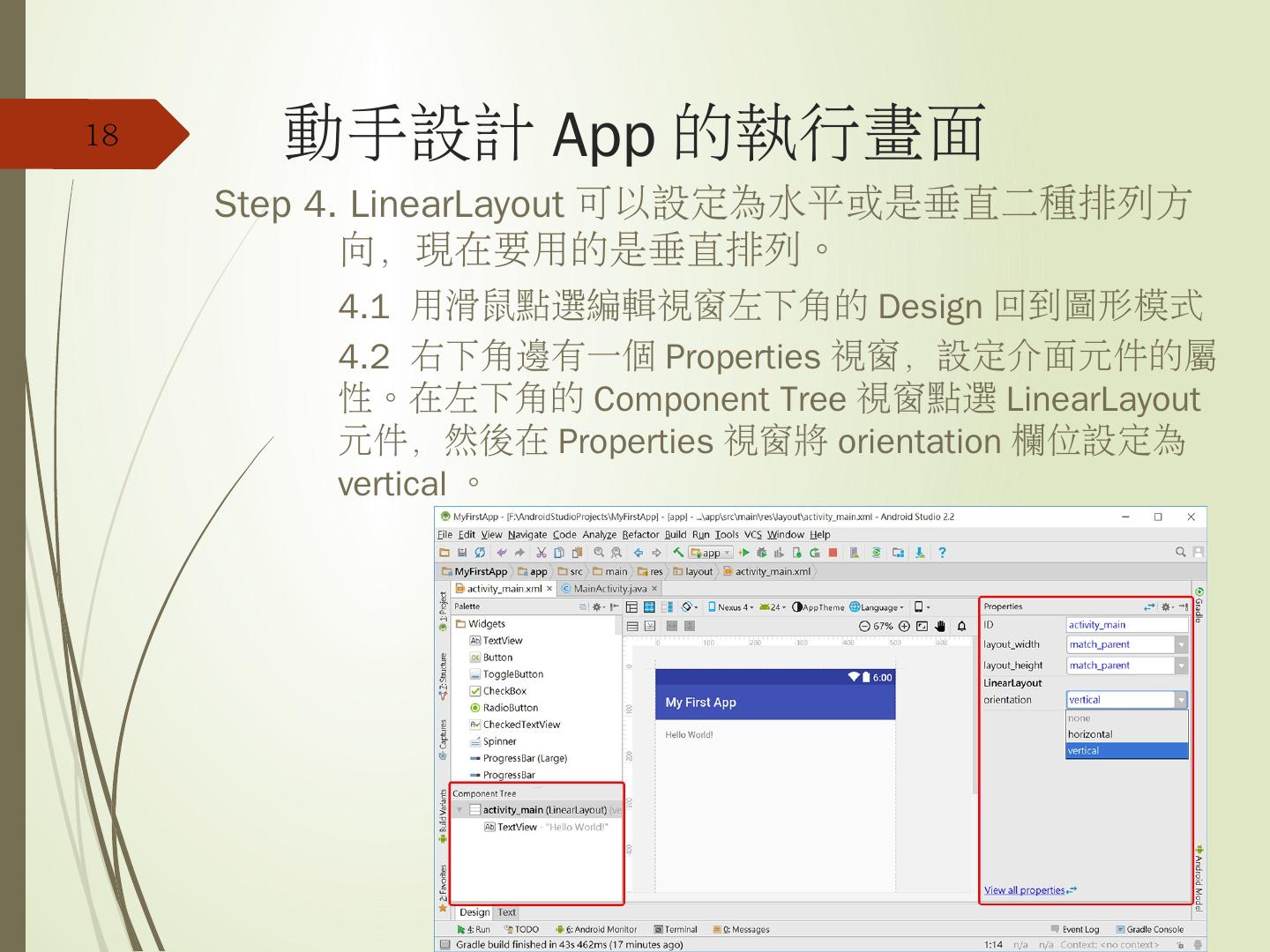This screenshot has width=1270, height=952.
Task: Click the ID field containing activity_main
Action: [x=1126, y=625]
